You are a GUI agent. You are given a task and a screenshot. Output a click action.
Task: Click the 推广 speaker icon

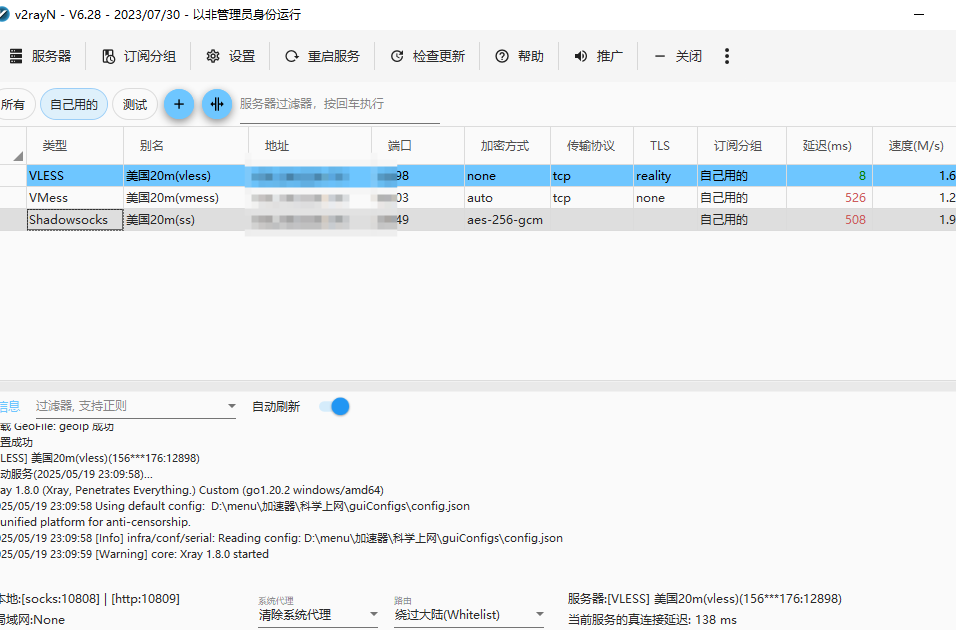[581, 57]
